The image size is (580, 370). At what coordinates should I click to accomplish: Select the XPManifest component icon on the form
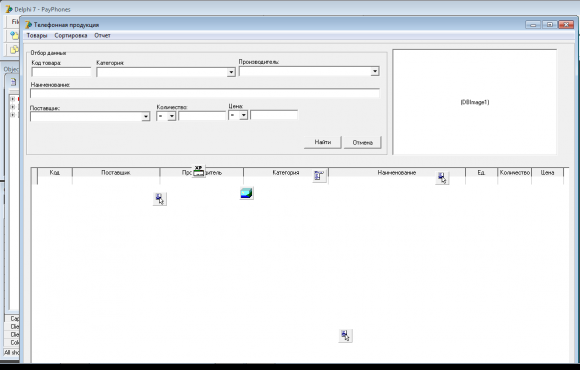[x=199, y=171]
